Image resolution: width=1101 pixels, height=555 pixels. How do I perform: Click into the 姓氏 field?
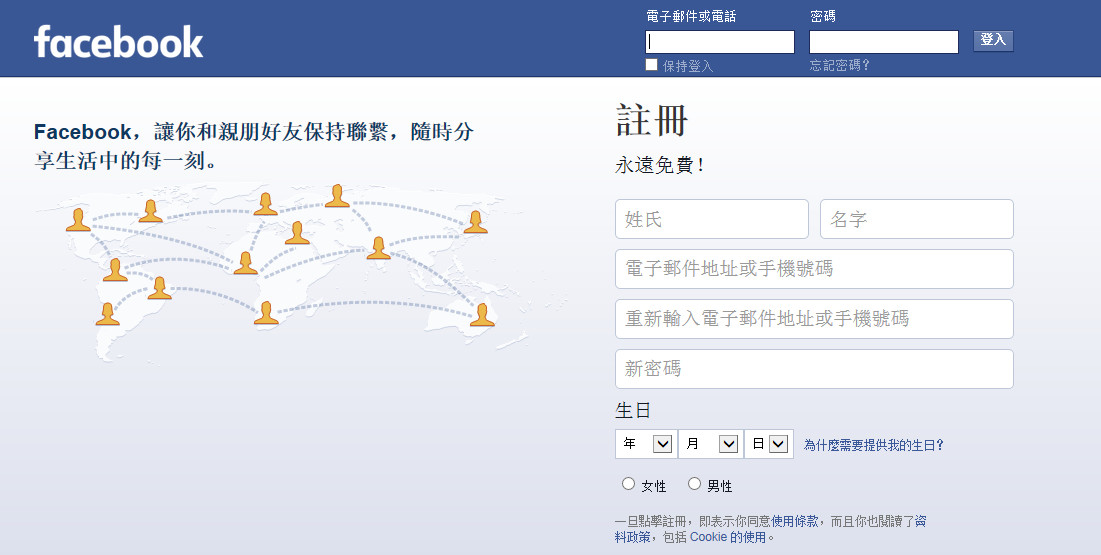coord(712,219)
